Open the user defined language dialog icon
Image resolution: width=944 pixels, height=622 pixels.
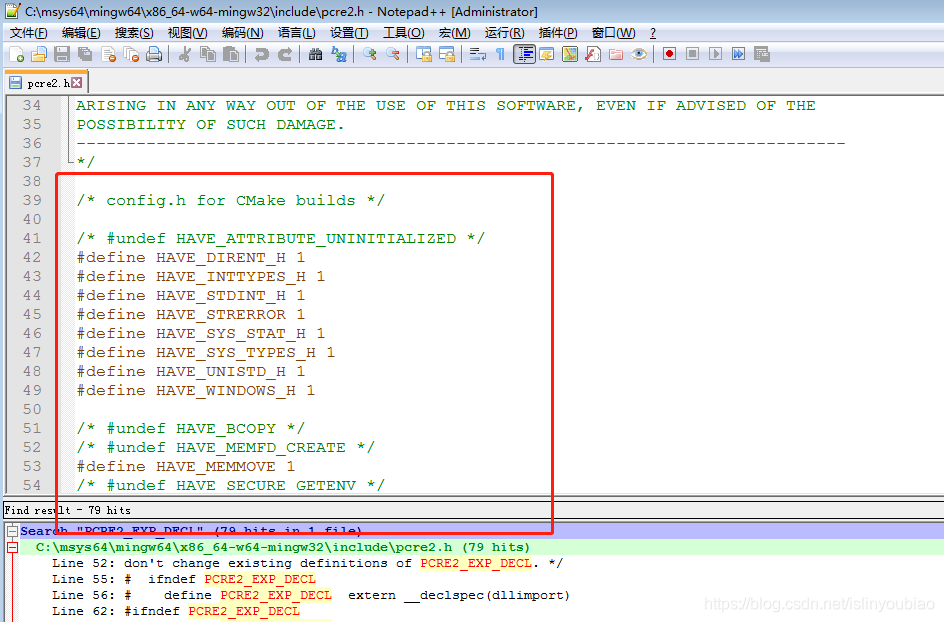tap(547, 54)
